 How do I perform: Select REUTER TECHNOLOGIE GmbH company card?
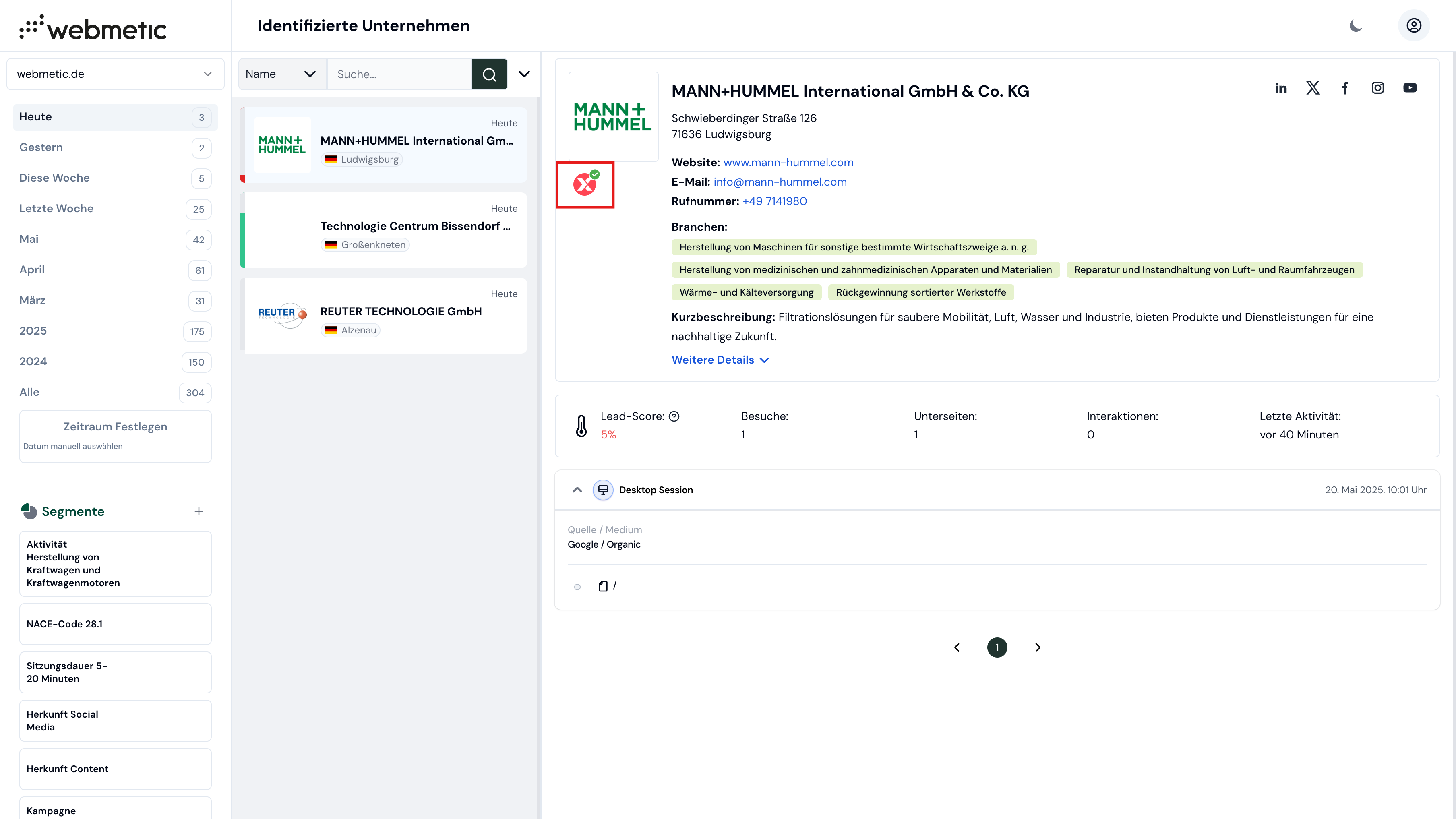[x=384, y=315]
